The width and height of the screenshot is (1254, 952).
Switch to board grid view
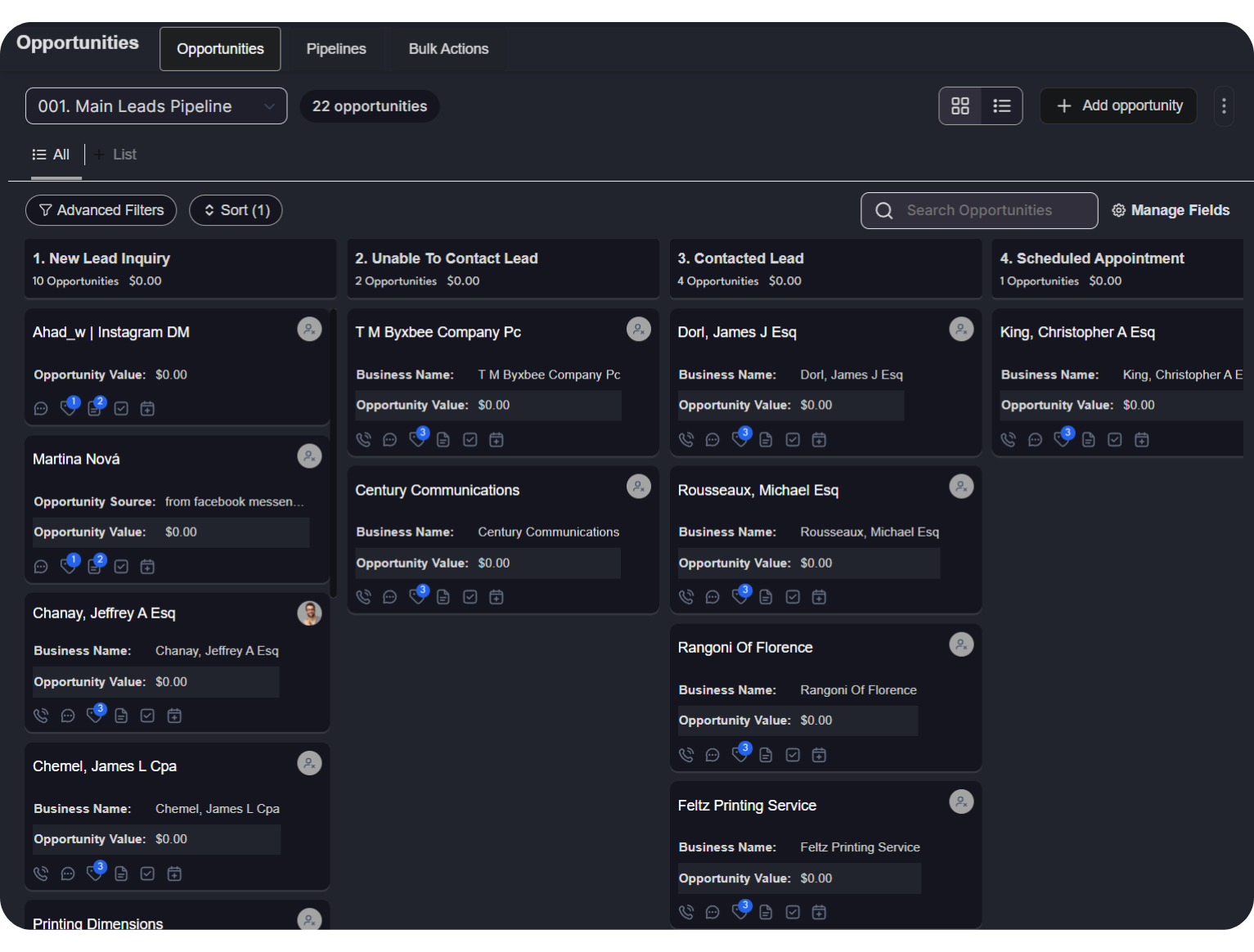point(960,106)
